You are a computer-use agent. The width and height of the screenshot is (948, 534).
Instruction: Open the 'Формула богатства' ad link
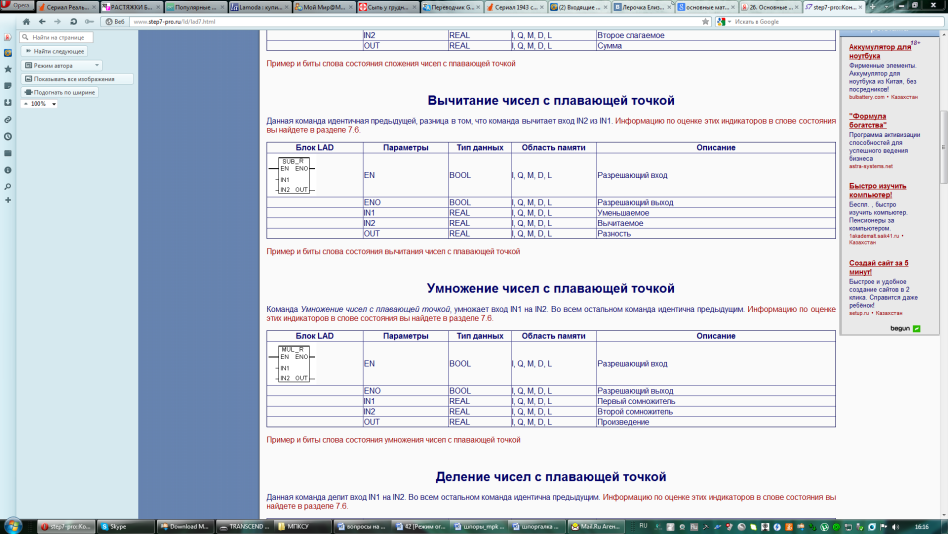[868, 120]
